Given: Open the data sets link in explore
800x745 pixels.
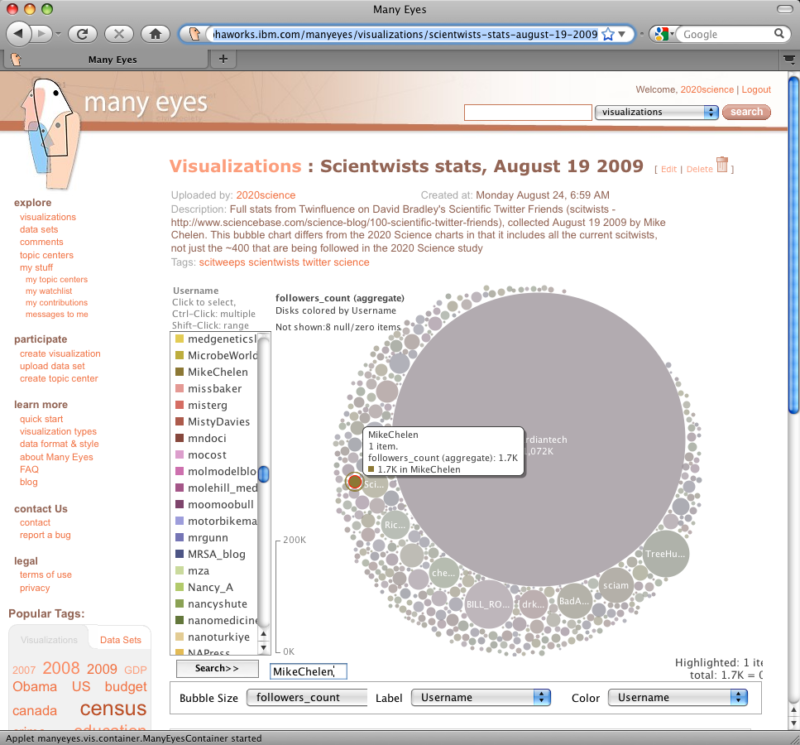Looking at the screenshot, I should click(x=39, y=230).
